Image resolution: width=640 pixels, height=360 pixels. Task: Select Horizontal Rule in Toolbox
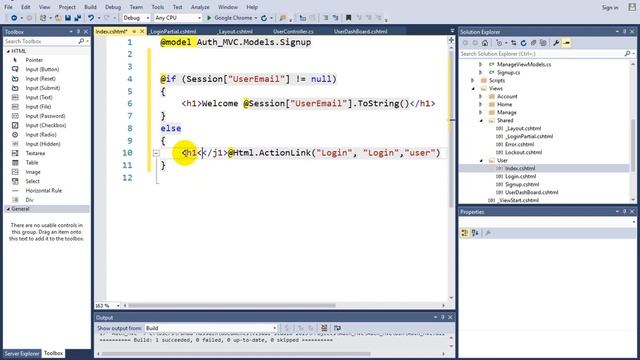click(x=44, y=191)
